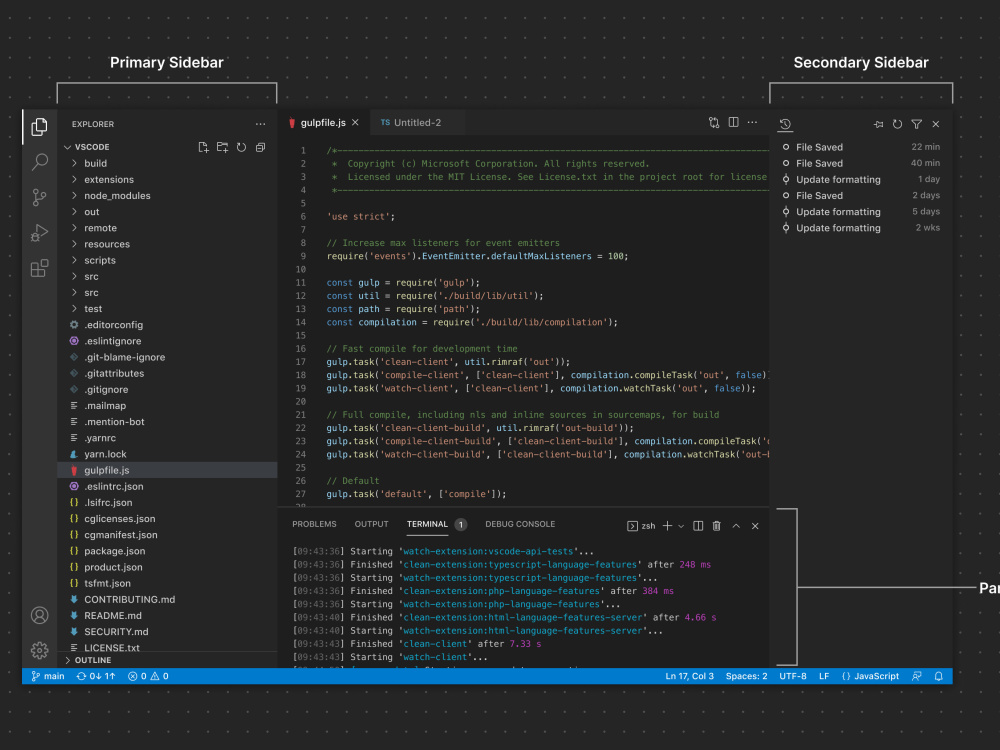
Task: Expand the out folder
Action: pos(75,212)
